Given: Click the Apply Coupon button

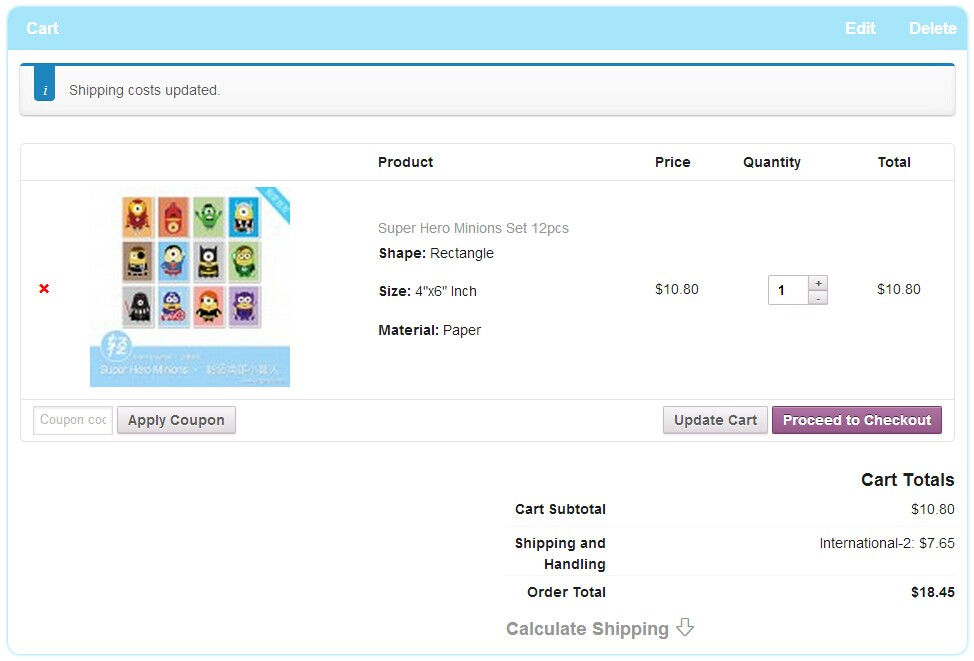Looking at the screenshot, I should 176,421.
